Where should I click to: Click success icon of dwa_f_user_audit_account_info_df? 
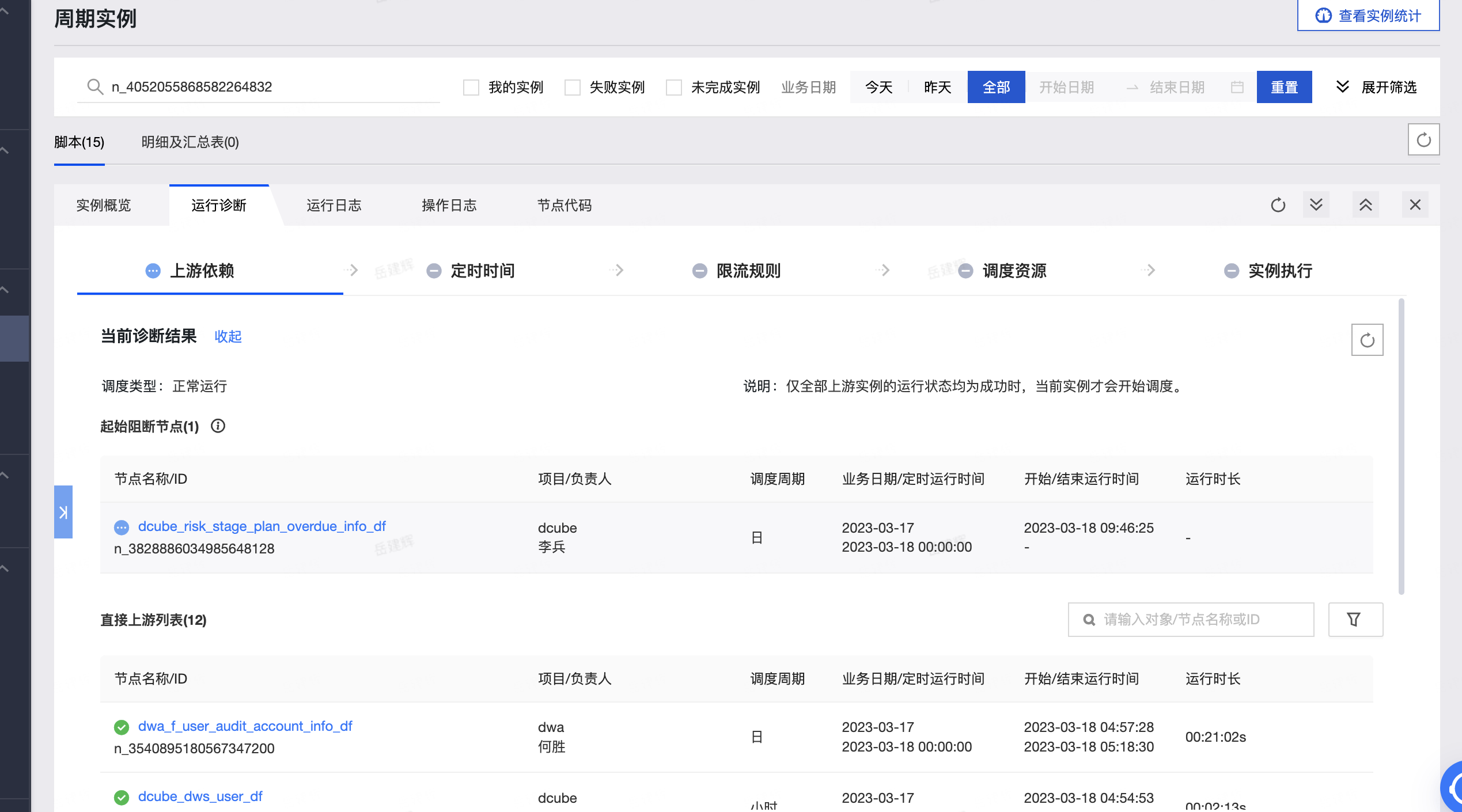[x=122, y=727]
